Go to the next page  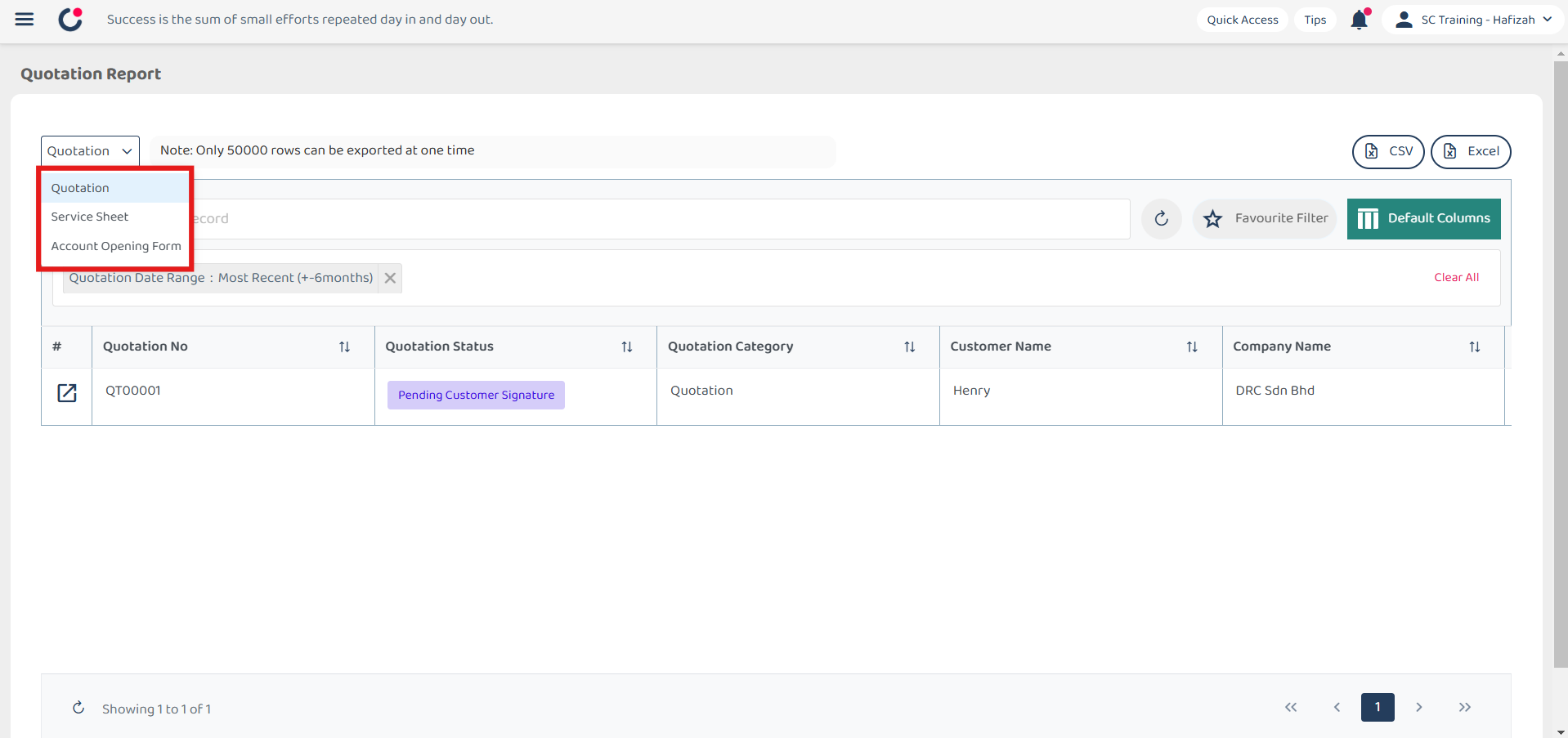pos(1419,708)
